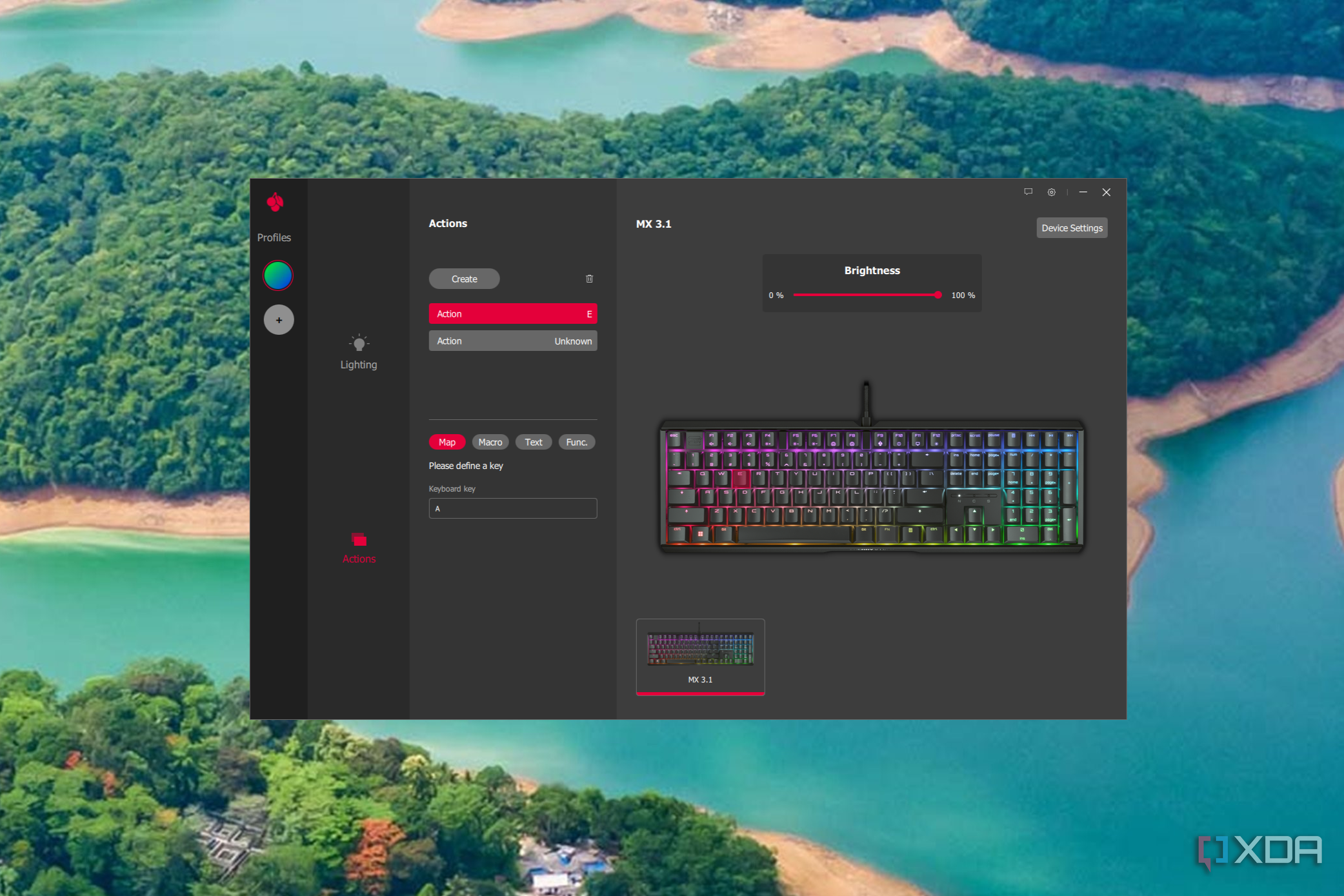Open the Actions section icon
Image resolution: width=1344 pixels, height=896 pixels.
pos(359,540)
